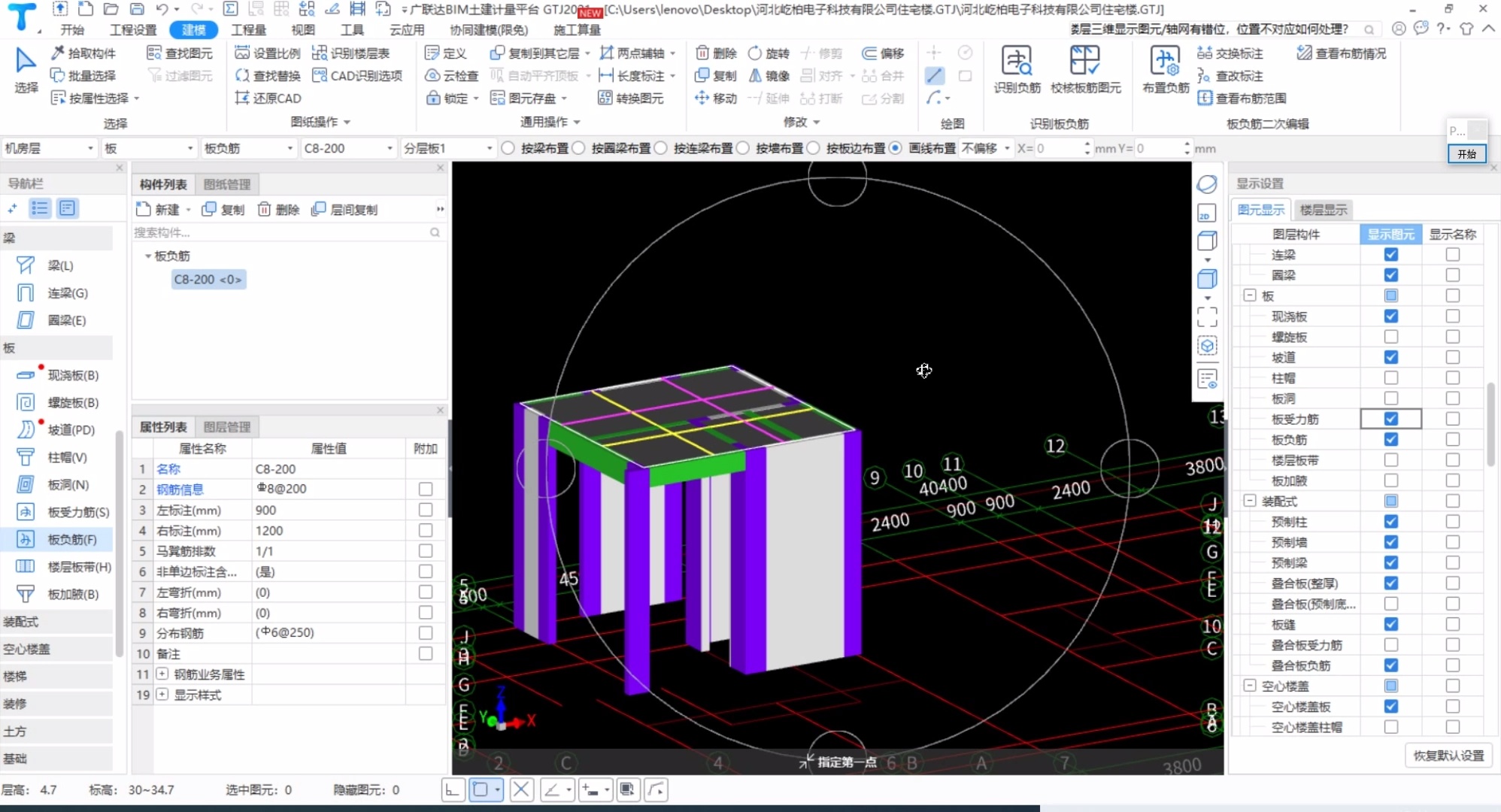Select 按圈梁布置 radio option
The image size is (1501, 812).
(578, 148)
